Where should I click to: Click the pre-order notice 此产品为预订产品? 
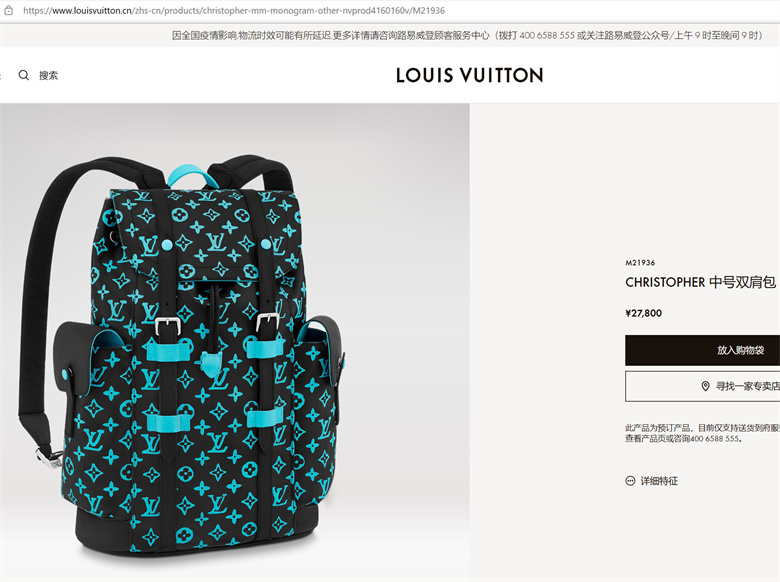tap(657, 428)
